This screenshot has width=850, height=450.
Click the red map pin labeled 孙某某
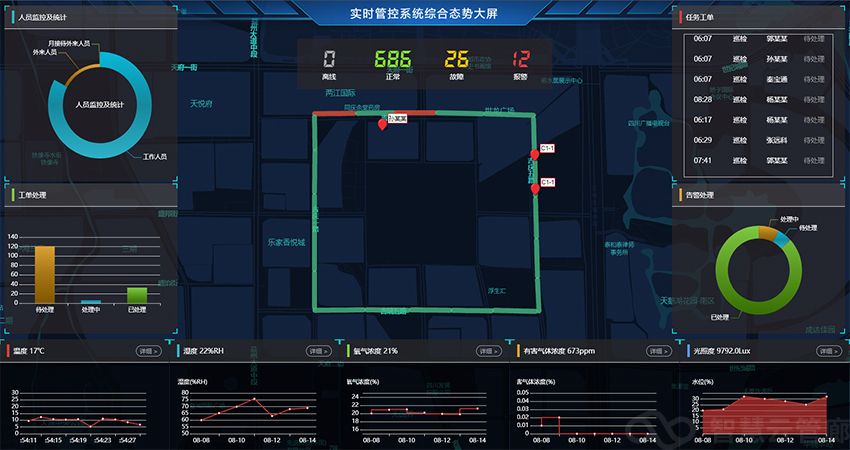(382, 125)
